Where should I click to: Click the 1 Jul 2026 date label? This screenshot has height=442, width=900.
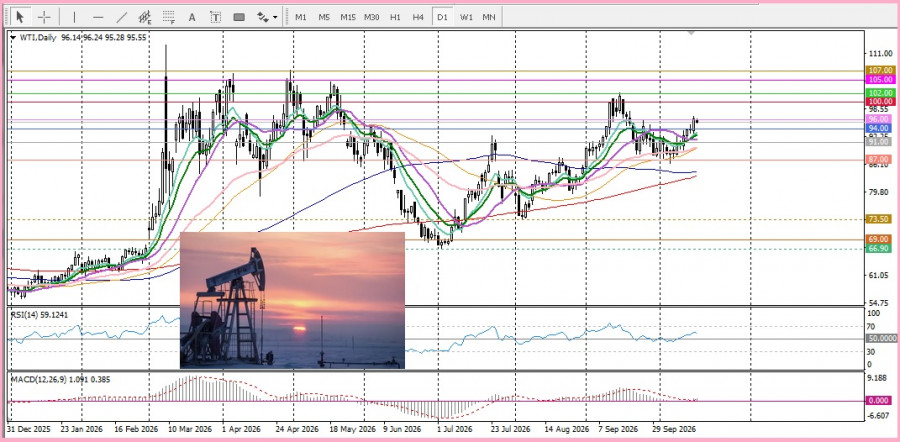point(454,429)
